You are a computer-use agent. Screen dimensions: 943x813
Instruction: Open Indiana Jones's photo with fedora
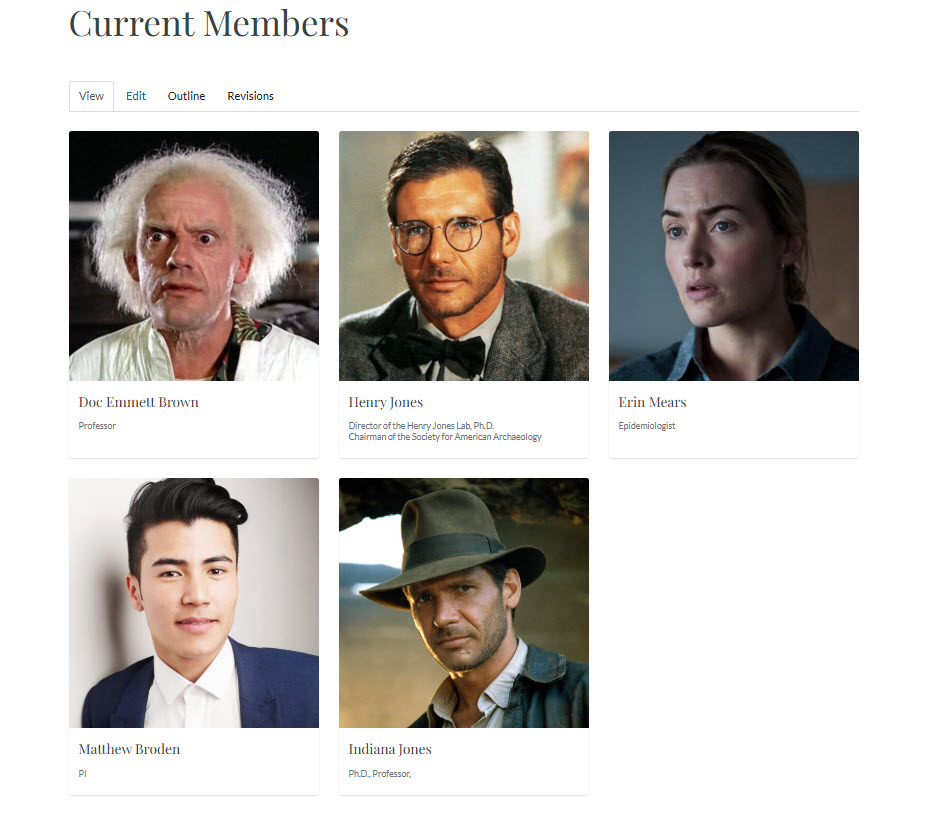(x=464, y=603)
